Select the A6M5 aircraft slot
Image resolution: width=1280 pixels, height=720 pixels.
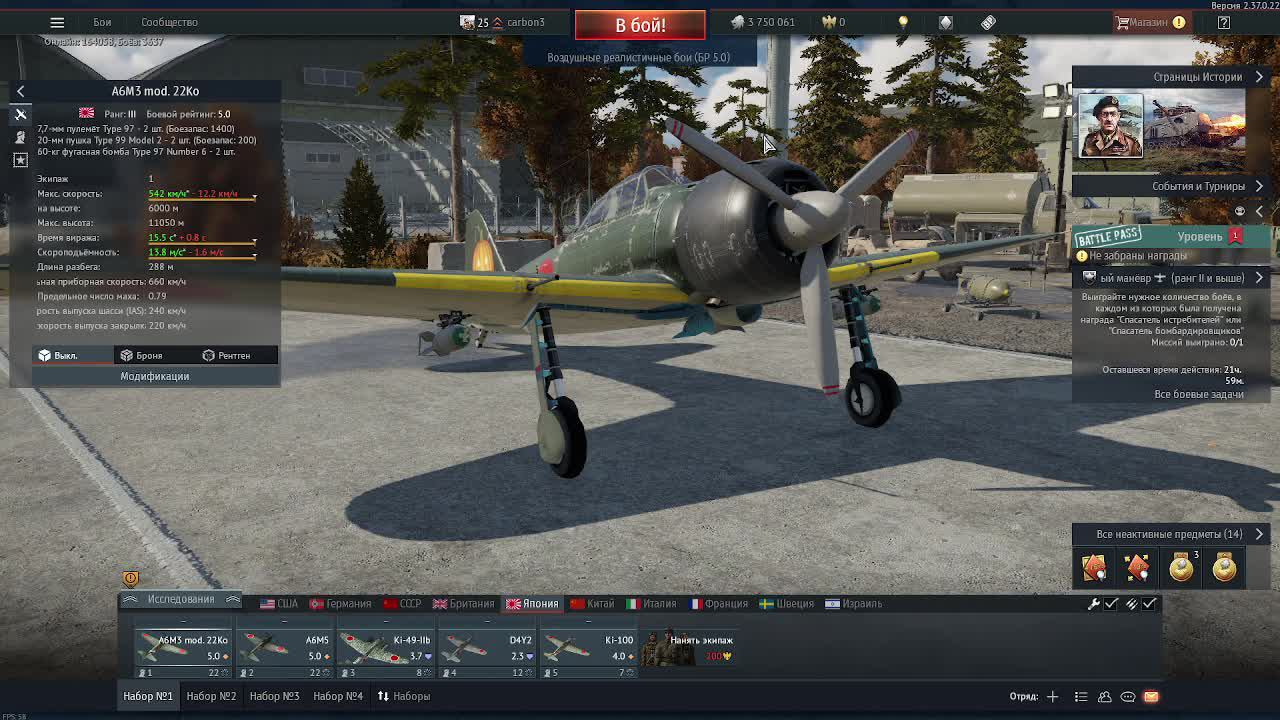coord(283,648)
